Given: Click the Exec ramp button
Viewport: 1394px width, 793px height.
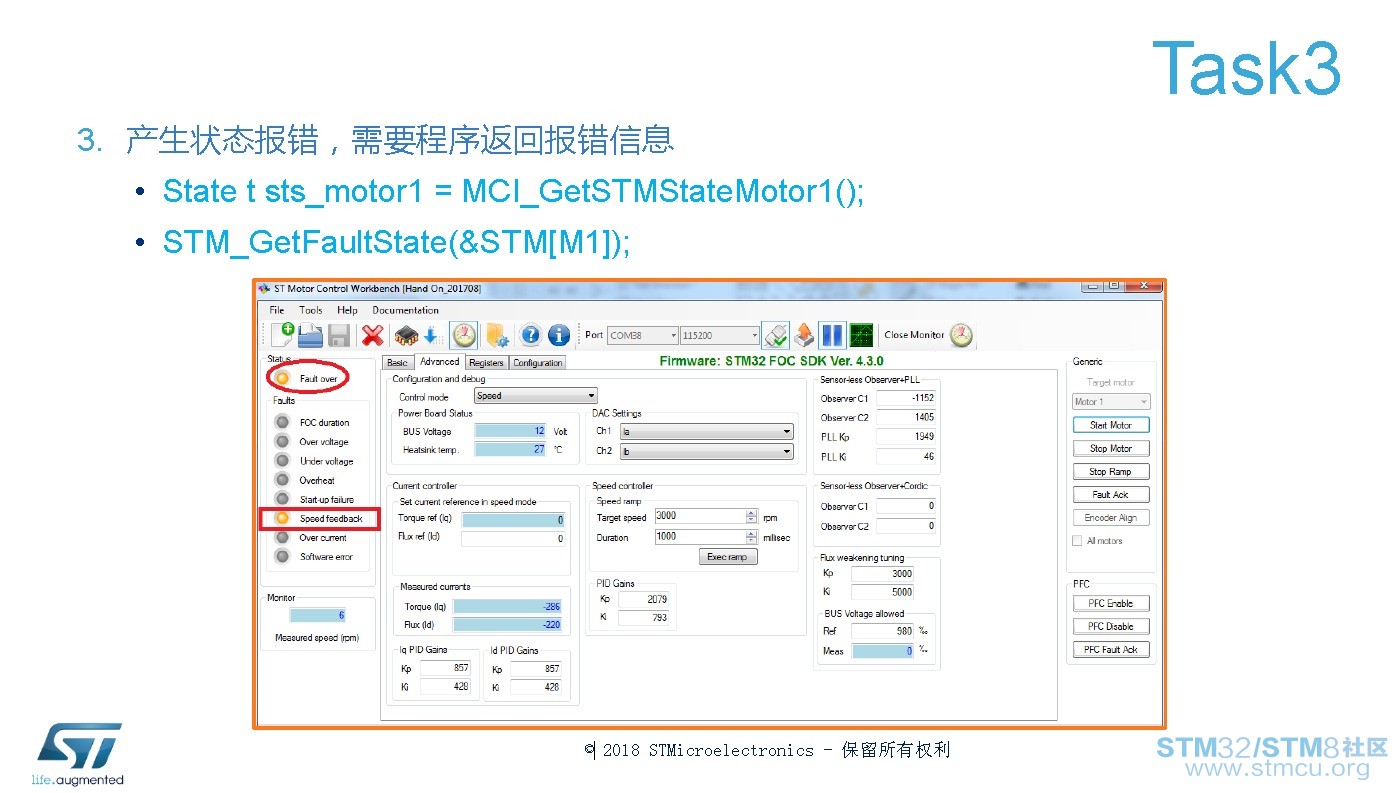Looking at the screenshot, I should coord(727,557).
